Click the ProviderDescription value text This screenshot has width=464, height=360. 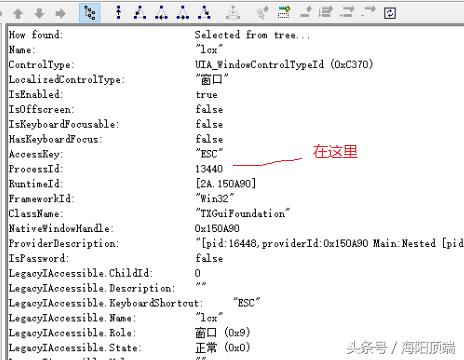[329, 244]
